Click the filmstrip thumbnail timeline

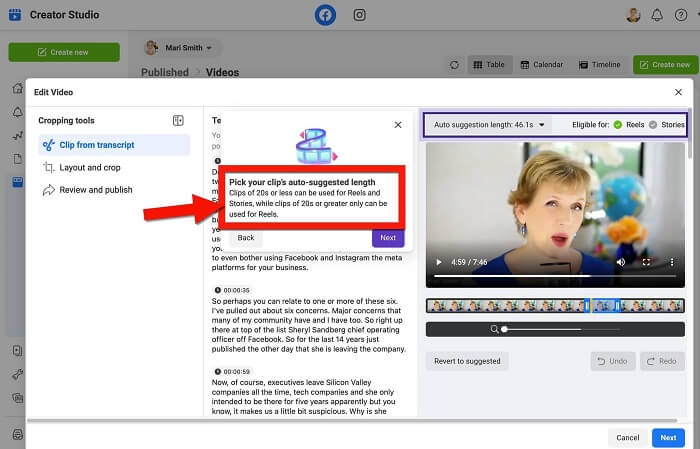555,306
